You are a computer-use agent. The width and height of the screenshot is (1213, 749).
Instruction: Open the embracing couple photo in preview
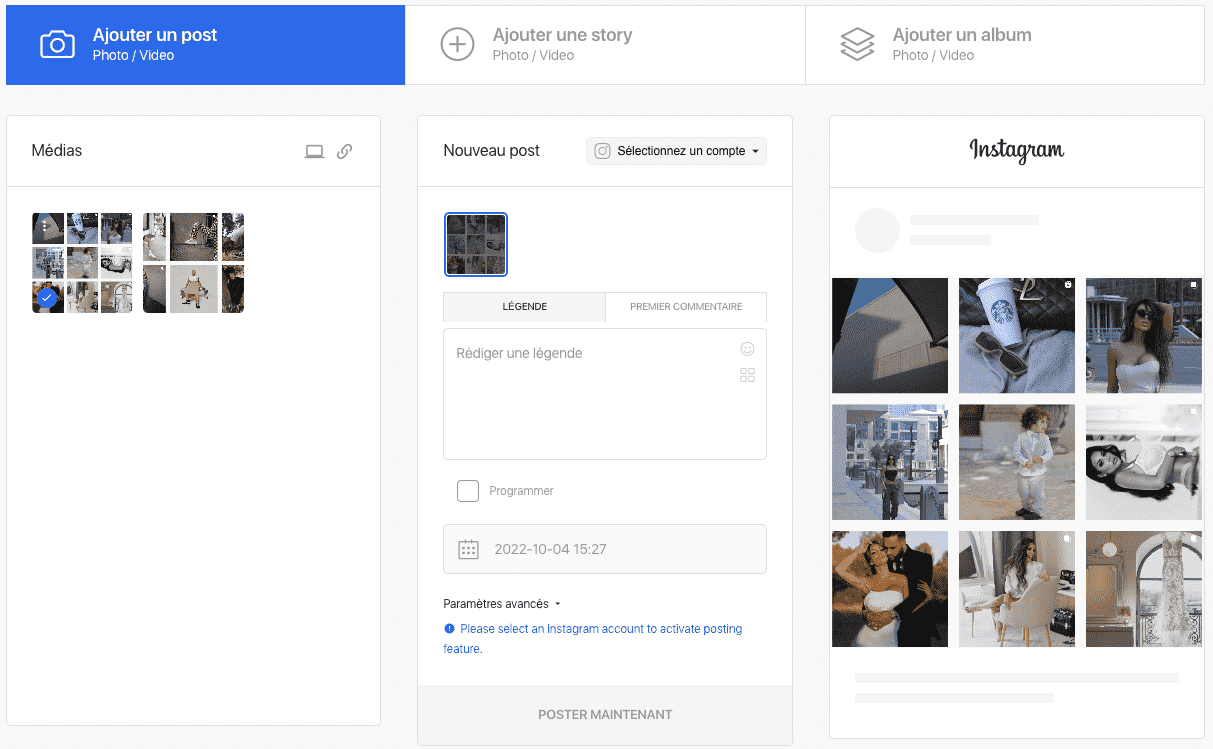(x=890, y=589)
